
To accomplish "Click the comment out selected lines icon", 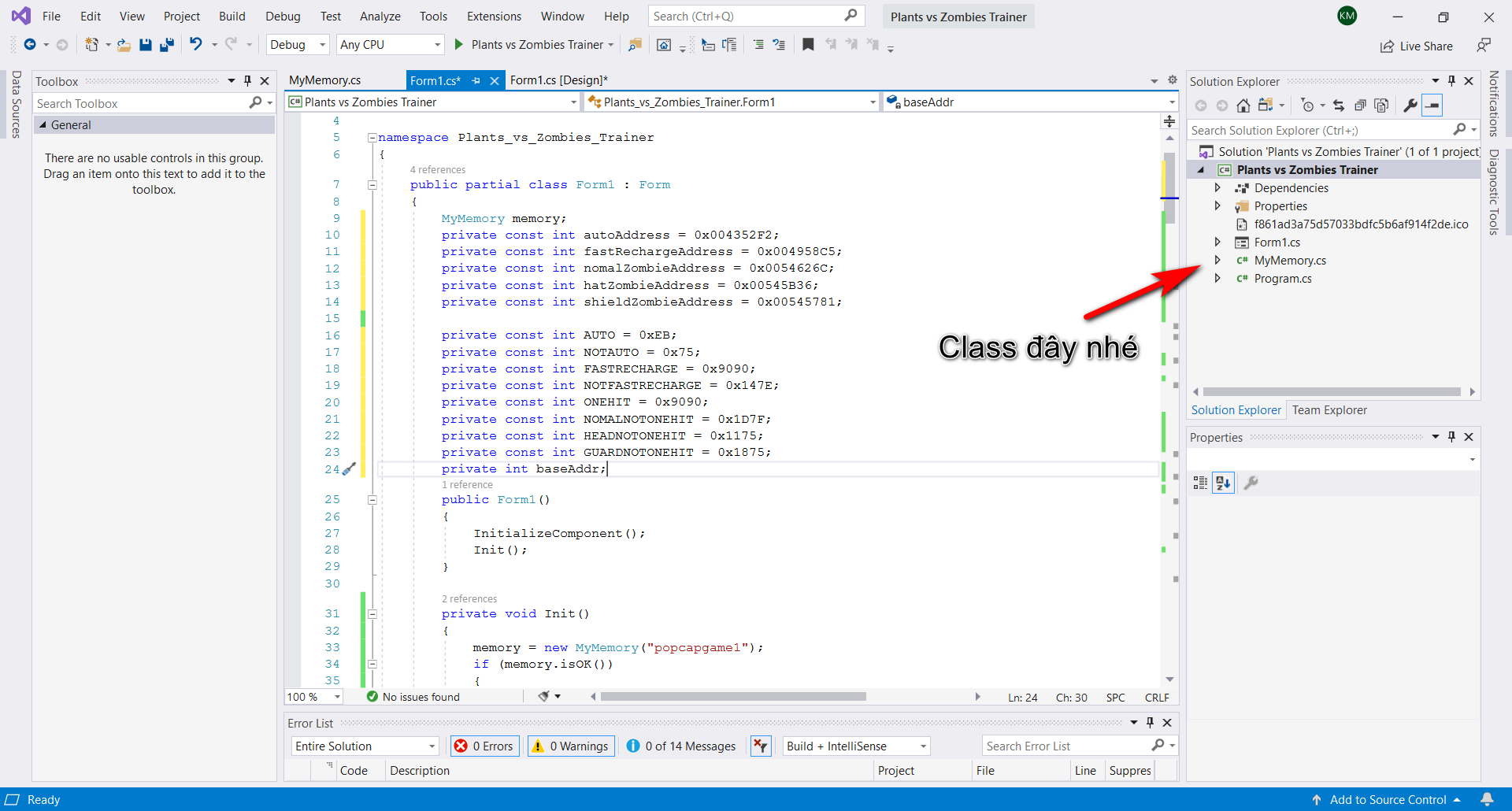I will click(758, 45).
